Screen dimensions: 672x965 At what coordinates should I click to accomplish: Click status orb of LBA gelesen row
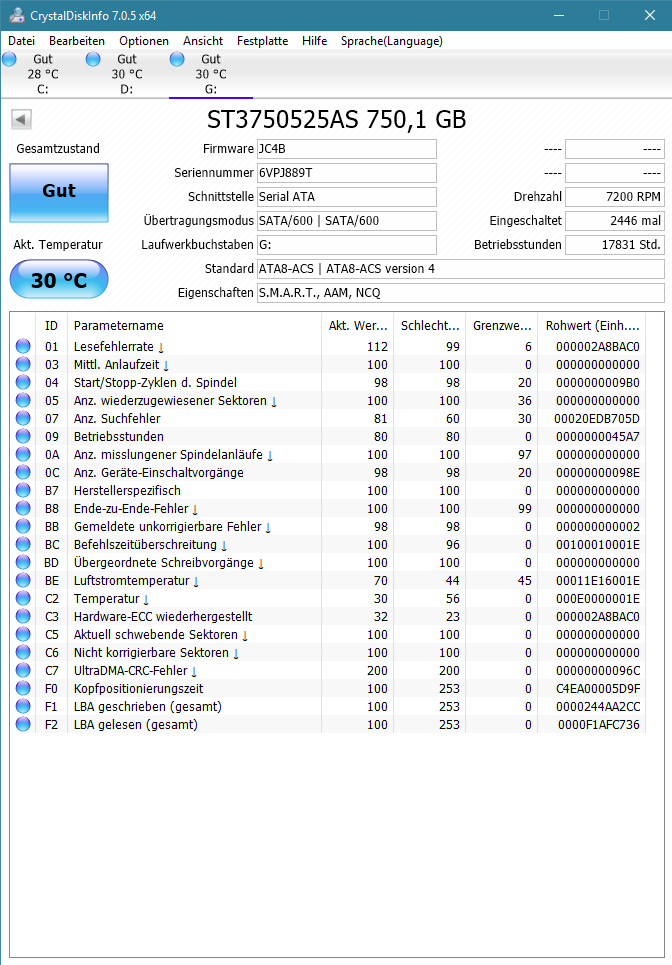pos(23,724)
